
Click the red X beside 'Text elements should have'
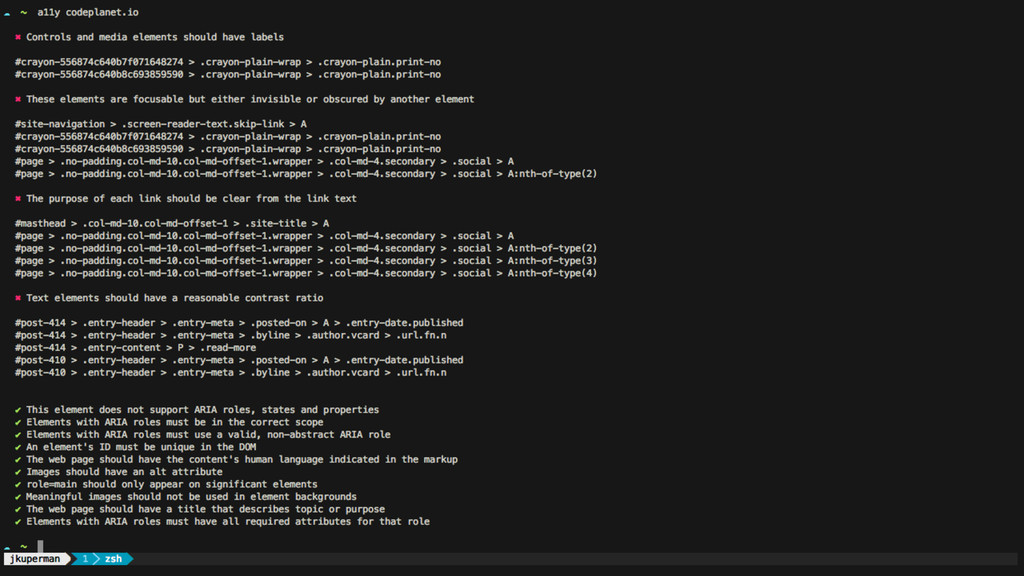tap(18, 298)
